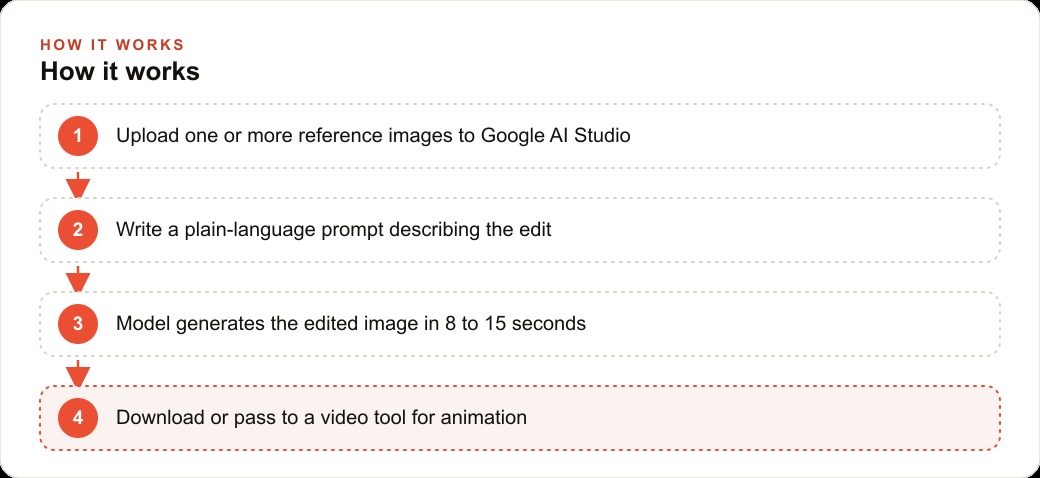Click the arrow between steps 2 and 3
This screenshot has width=1040, height=478.
click(78, 278)
